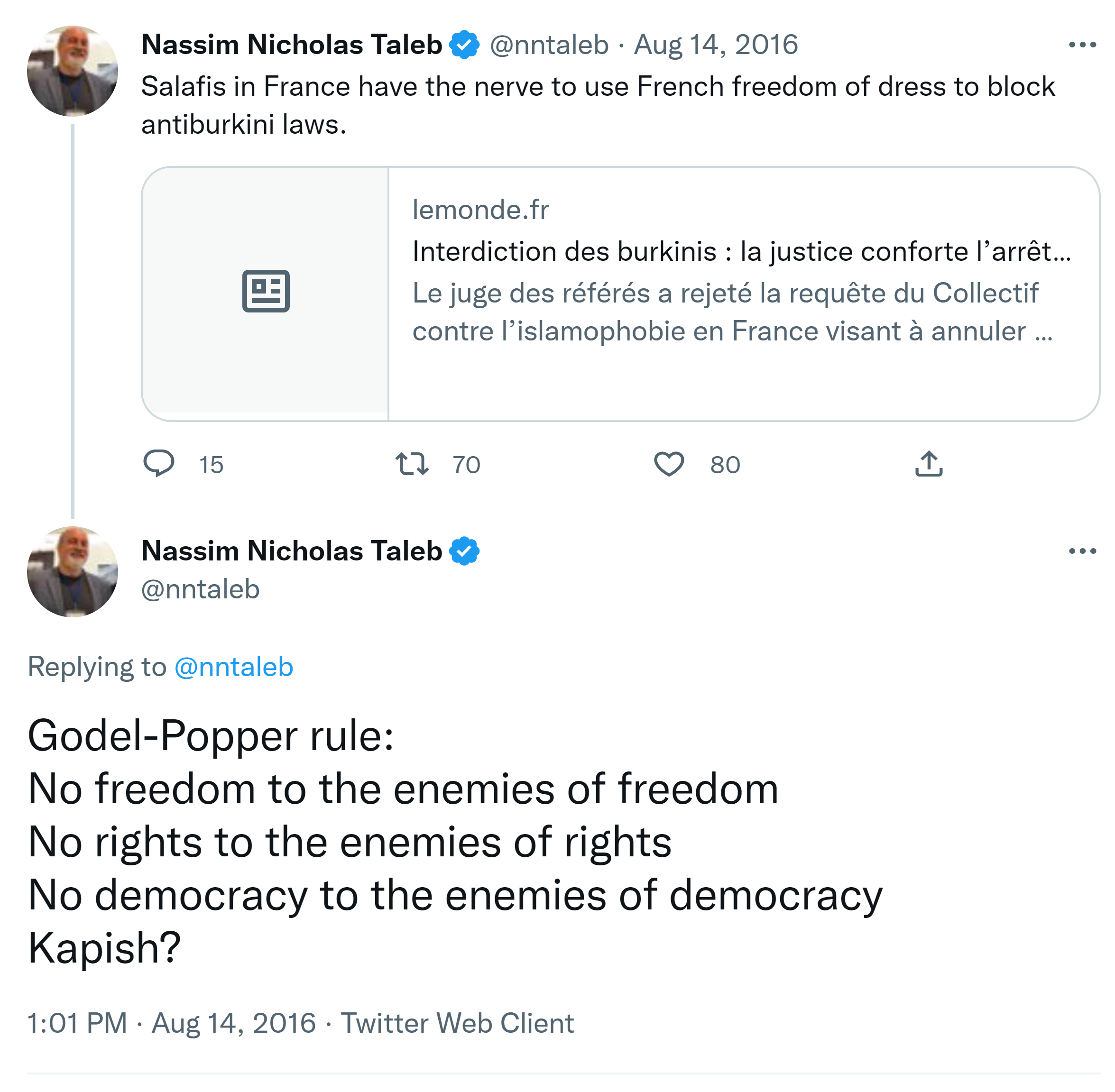This screenshot has width=1115, height=1092.
Task: Click the lemonde.fr domain in link card
Action: click(480, 209)
